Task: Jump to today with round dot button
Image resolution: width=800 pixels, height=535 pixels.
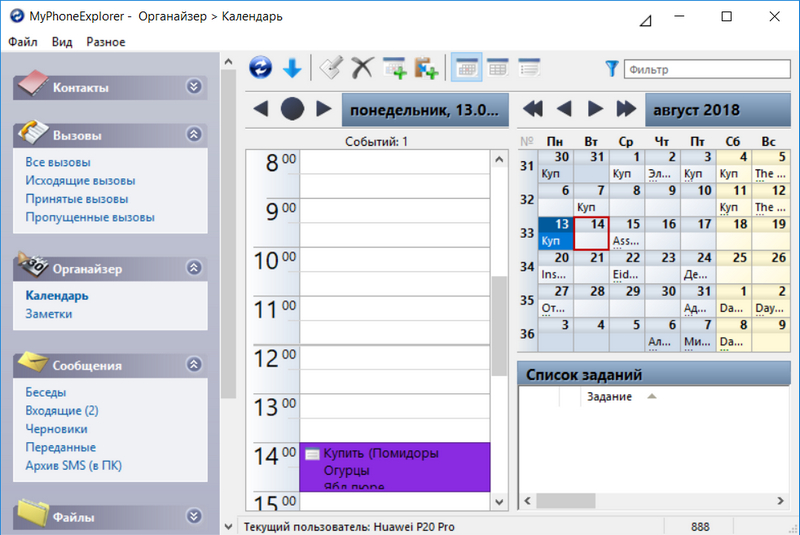Action: 292,108
